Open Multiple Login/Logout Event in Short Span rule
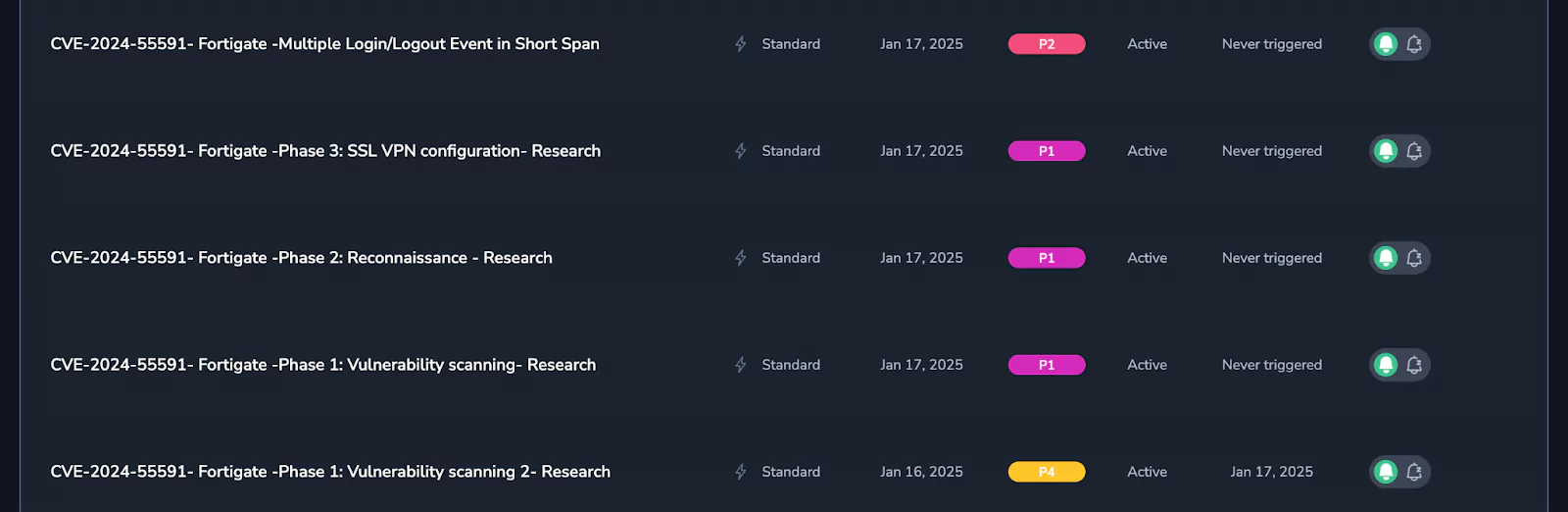 [324, 44]
